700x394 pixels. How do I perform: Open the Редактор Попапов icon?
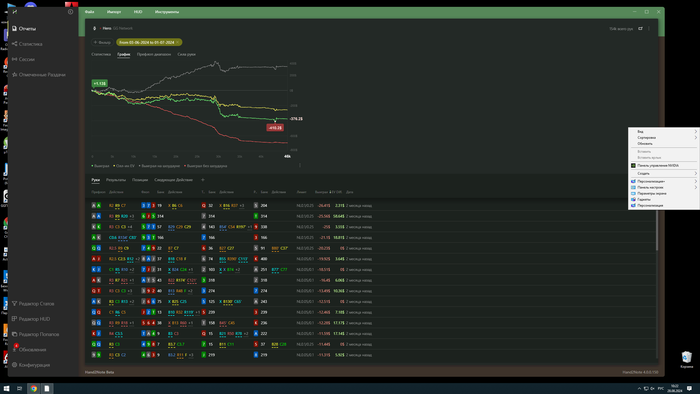pyautogui.click(x=15, y=334)
